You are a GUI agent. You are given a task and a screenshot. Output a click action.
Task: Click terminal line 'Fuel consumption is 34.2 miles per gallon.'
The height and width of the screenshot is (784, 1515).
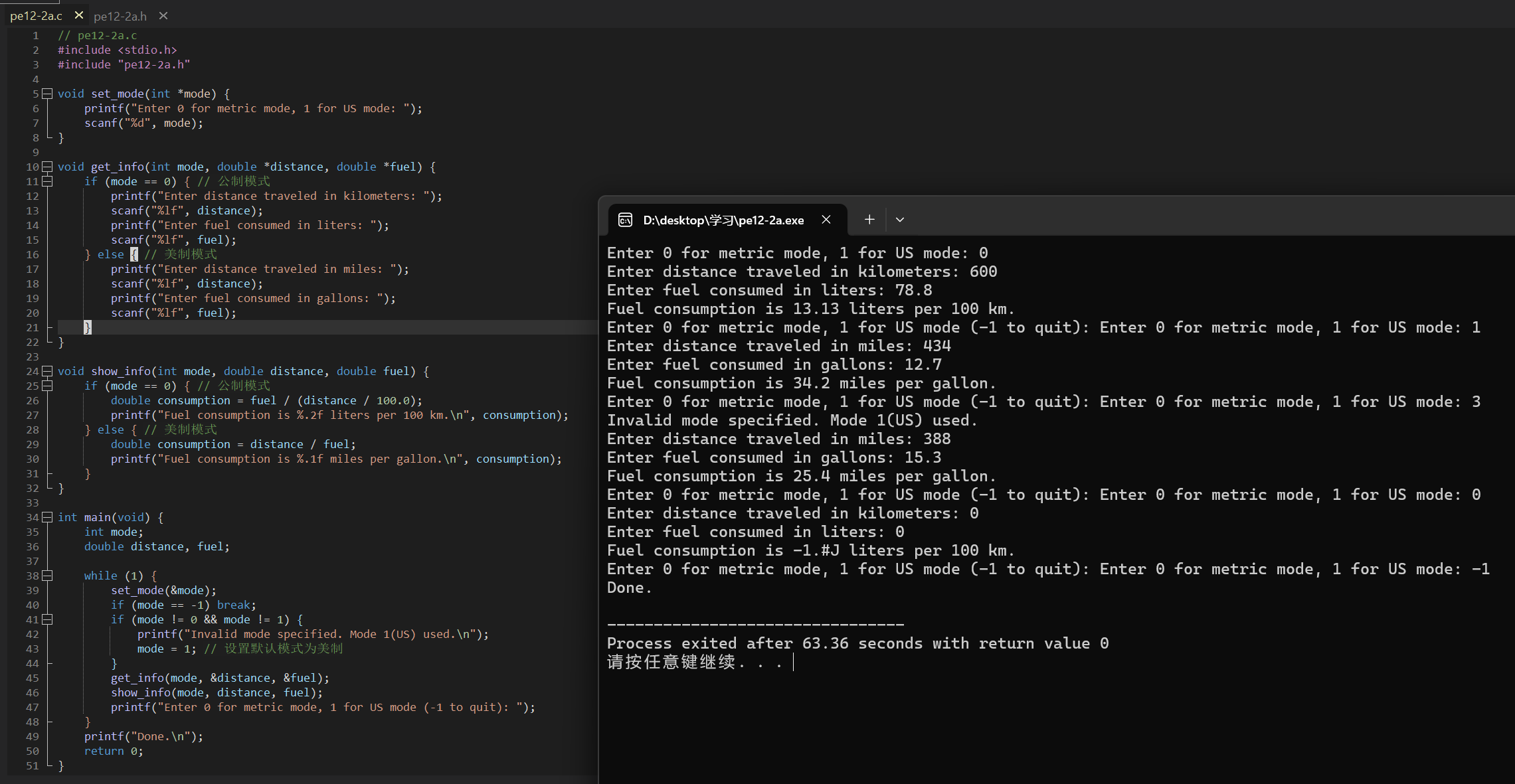pyautogui.click(x=802, y=383)
